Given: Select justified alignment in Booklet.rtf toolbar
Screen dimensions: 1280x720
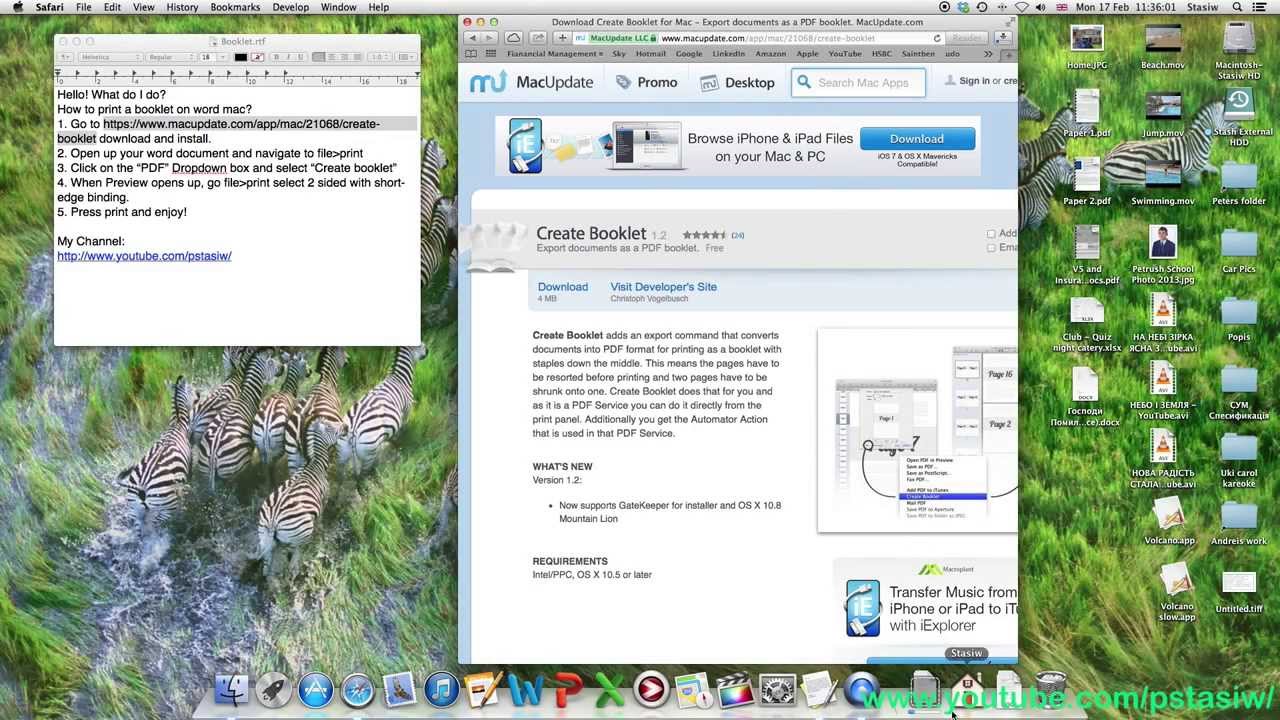Looking at the screenshot, I should click(355, 57).
